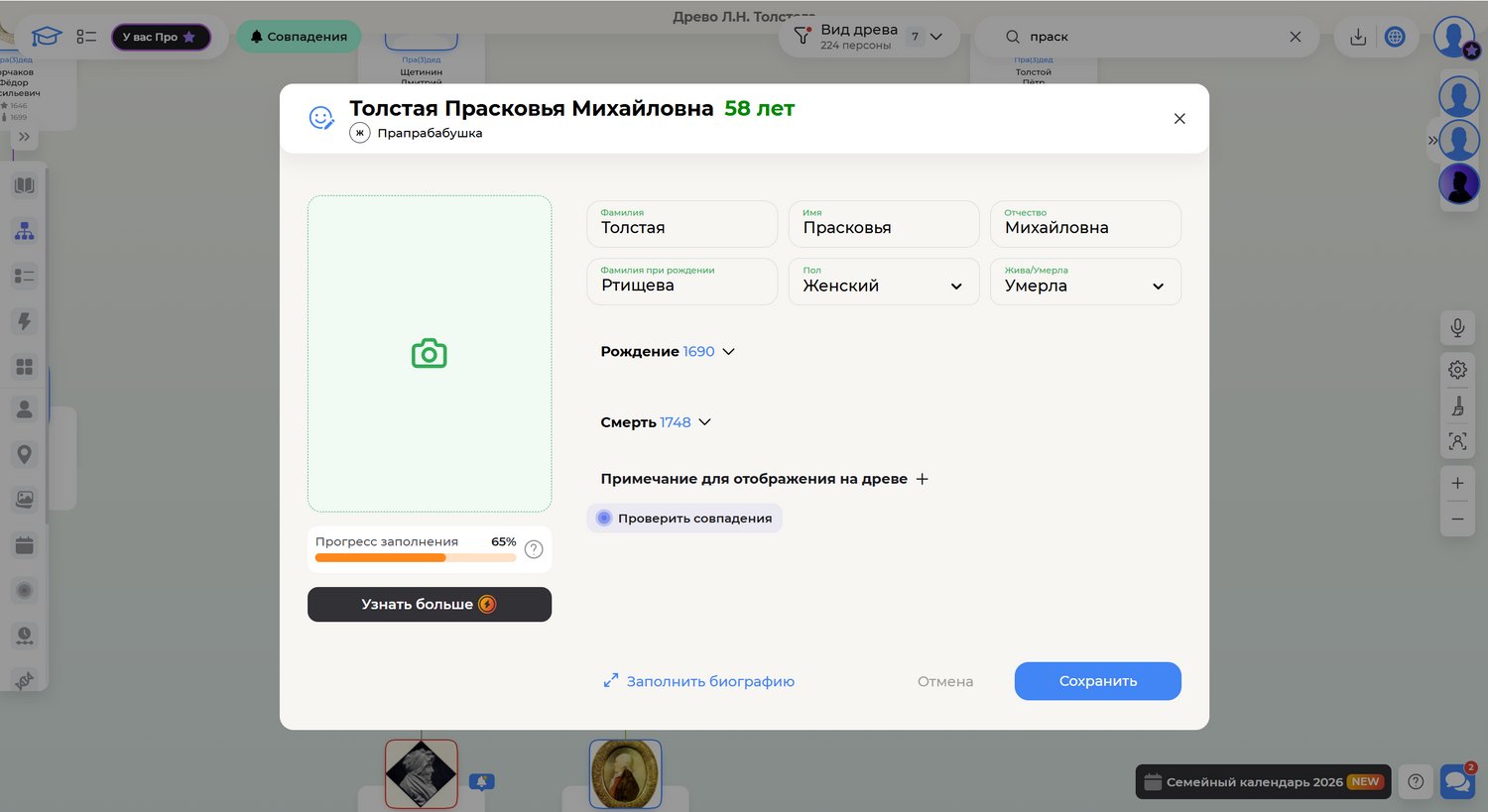The image size is (1488, 812).
Task: Select the tree structure icon in sidebar
Action: 25,231
